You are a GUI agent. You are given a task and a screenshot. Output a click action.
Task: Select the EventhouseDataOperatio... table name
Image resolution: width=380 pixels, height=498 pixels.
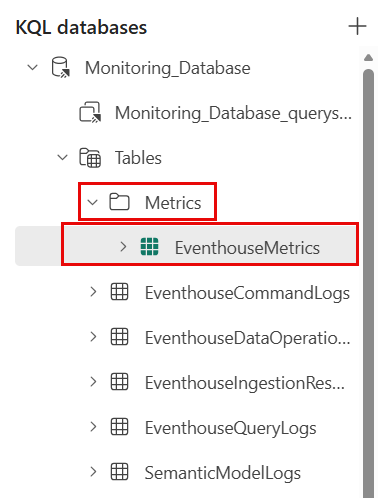click(248, 338)
